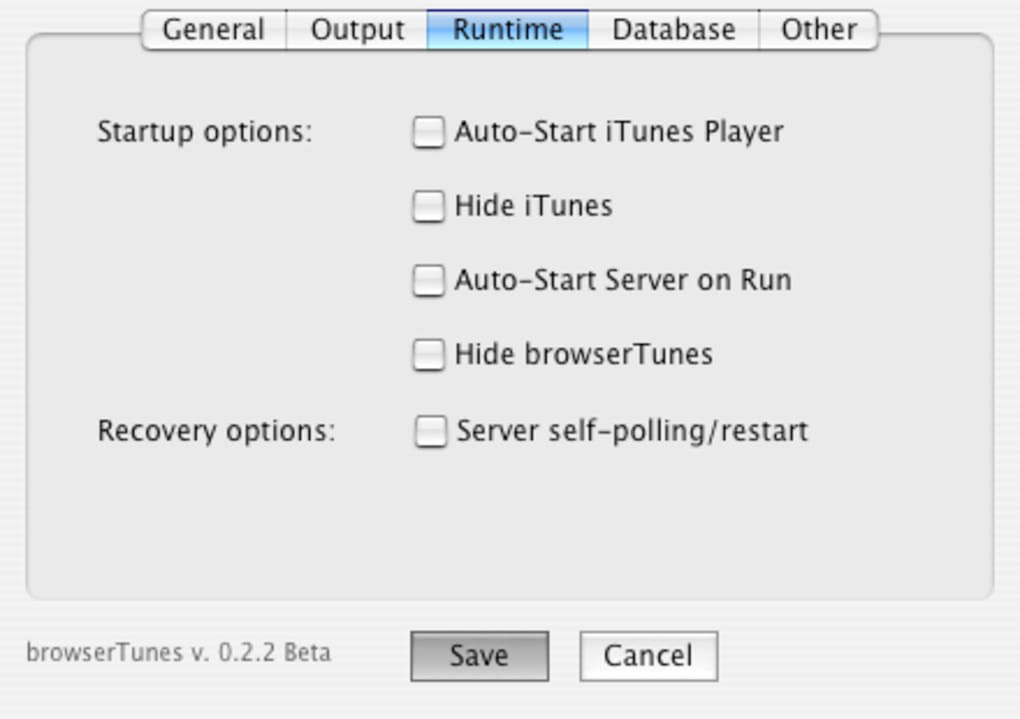Toggle the Hide browserTunes checkbox
1020x719 pixels.
point(428,354)
